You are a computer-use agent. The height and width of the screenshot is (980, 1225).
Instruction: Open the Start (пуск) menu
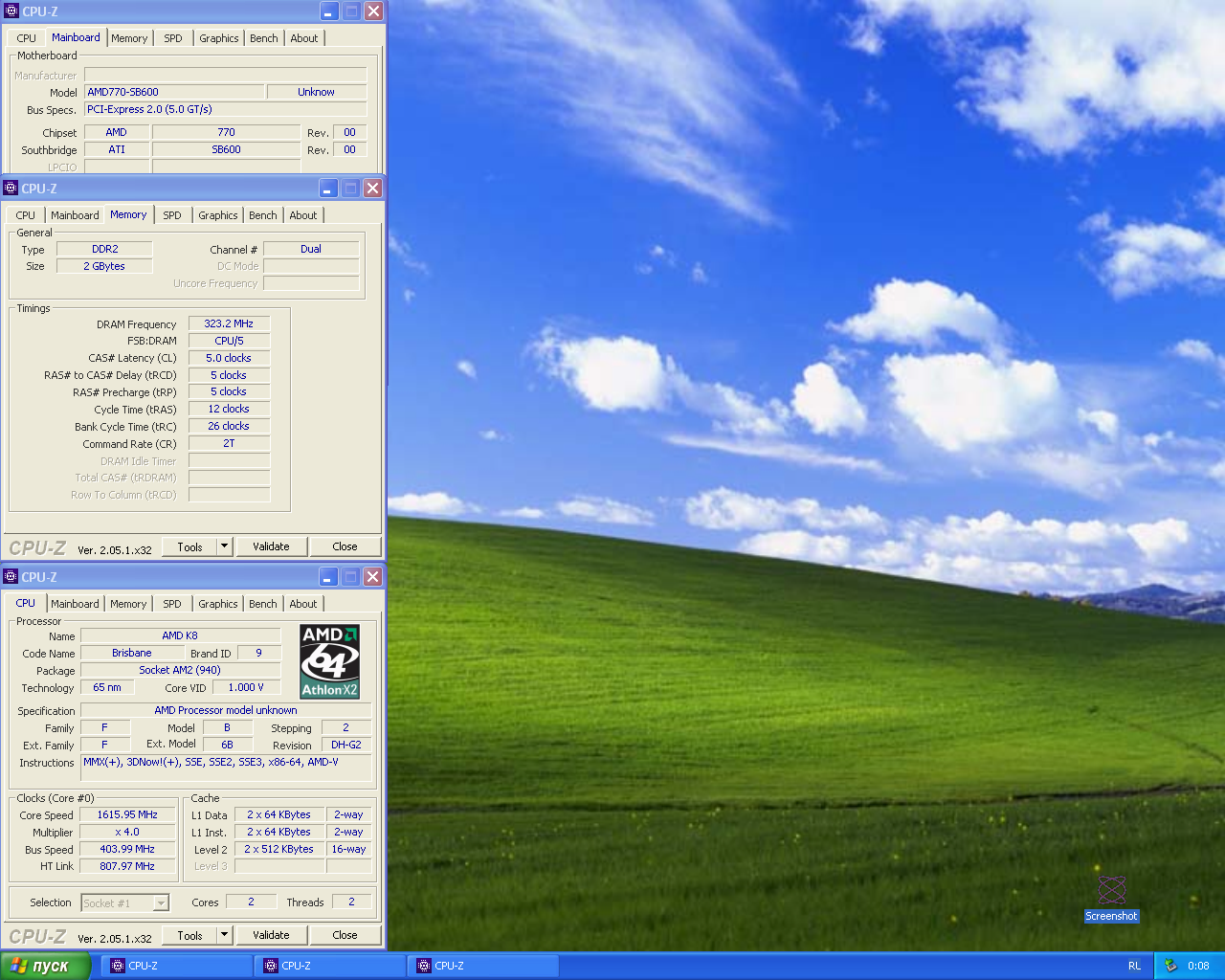(45, 966)
